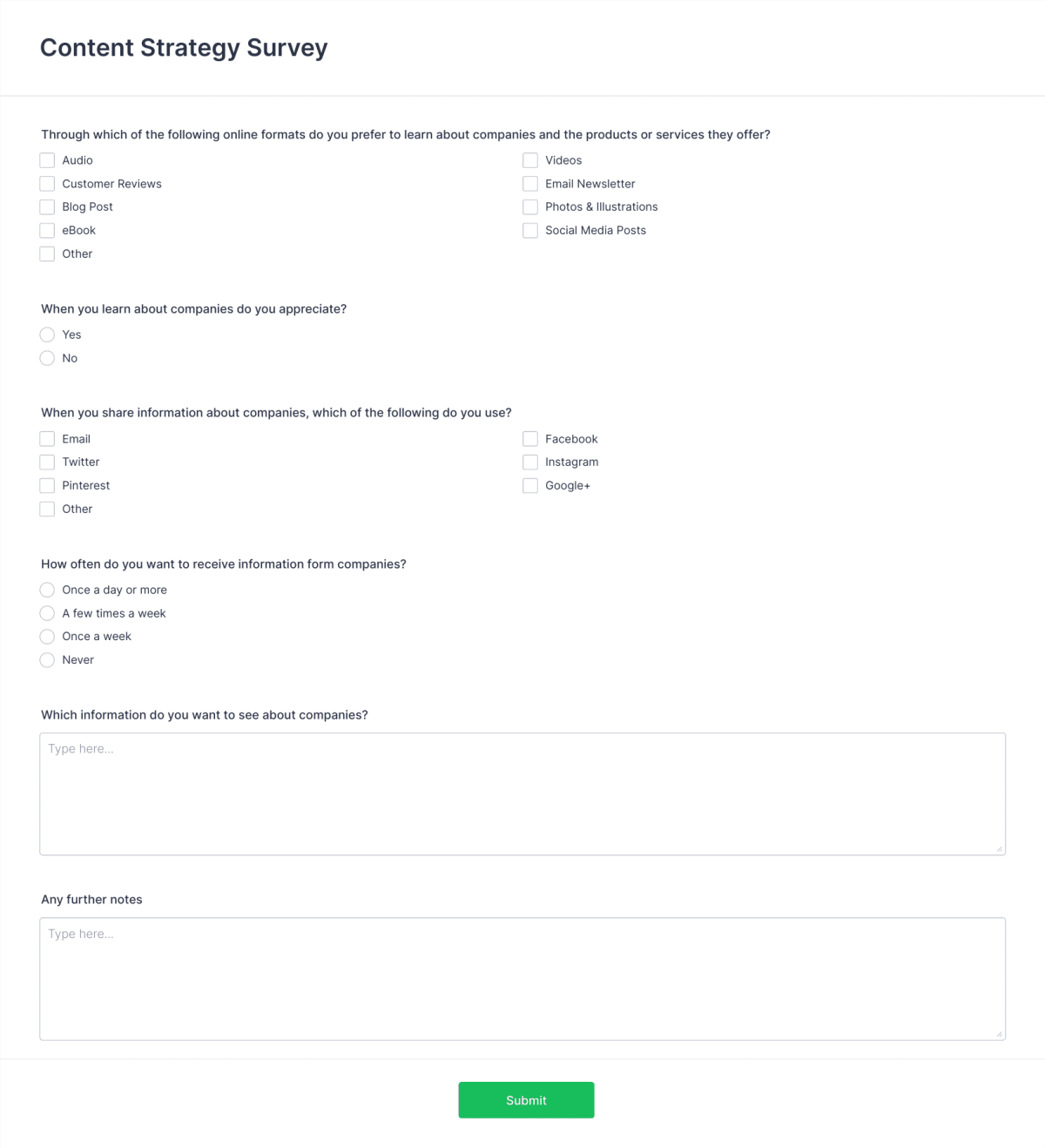Check the Customer Reviews option
This screenshot has height=1148, width=1045.
pyautogui.click(x=47, y=184)
